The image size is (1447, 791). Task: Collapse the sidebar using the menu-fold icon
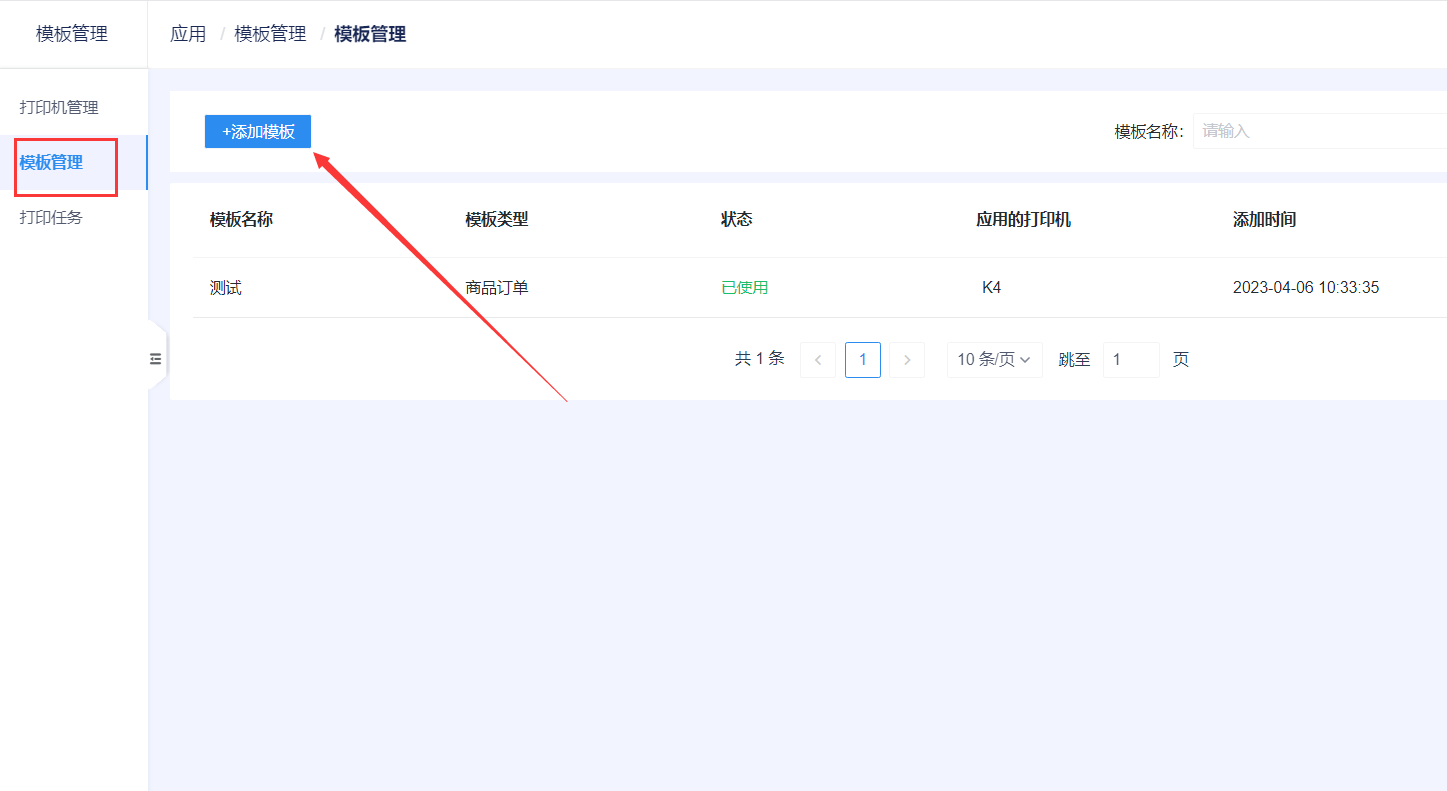pyautogui.click(x=155, y=358)
